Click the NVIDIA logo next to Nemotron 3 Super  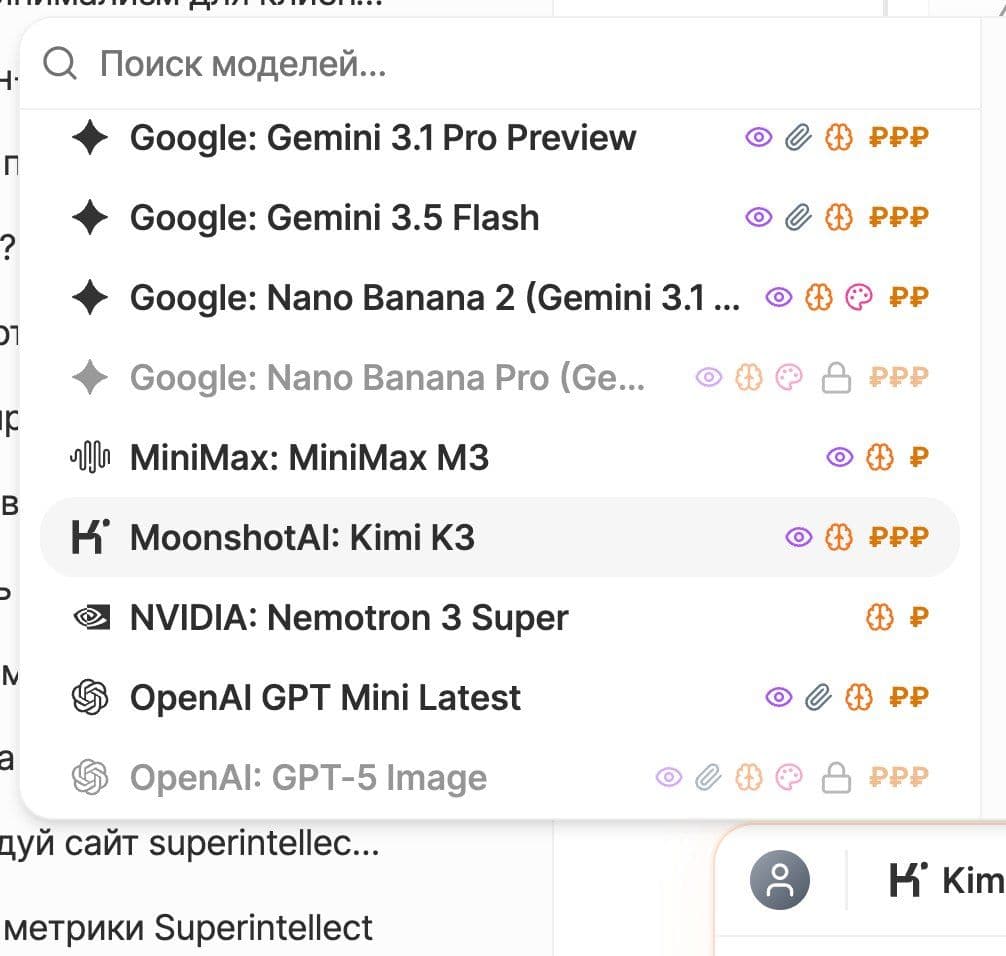click(90, 617)
